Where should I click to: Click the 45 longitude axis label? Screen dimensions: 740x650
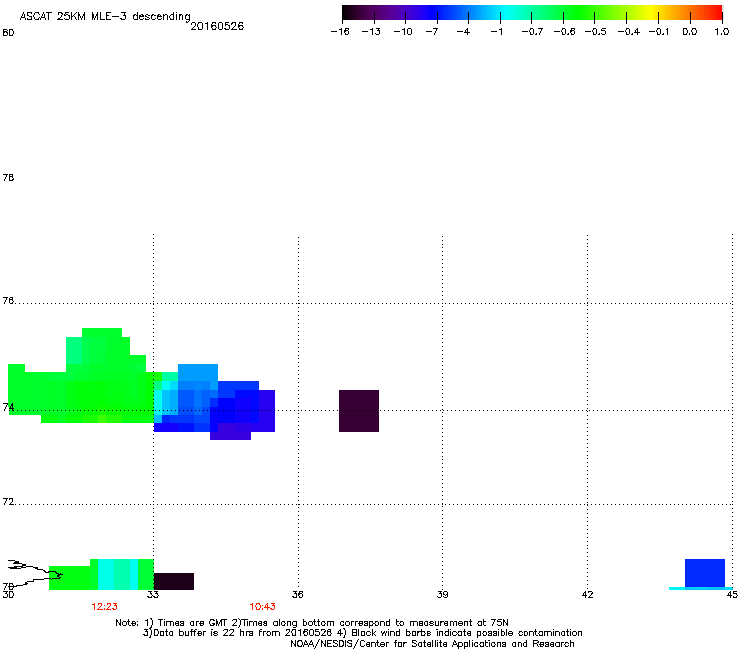tap(732, 595)
